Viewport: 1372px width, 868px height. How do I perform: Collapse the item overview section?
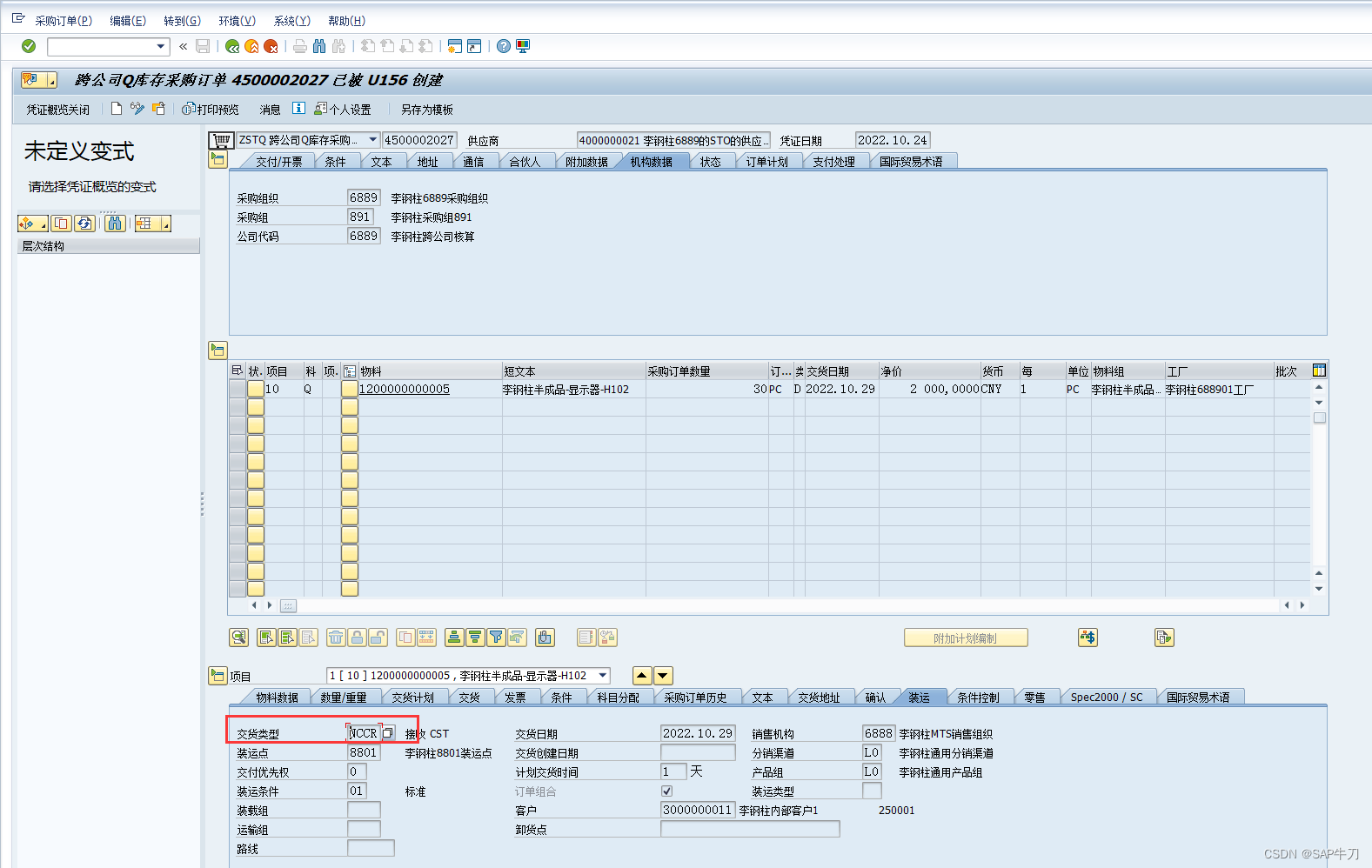pyautogui.click(x=218, y=351)
